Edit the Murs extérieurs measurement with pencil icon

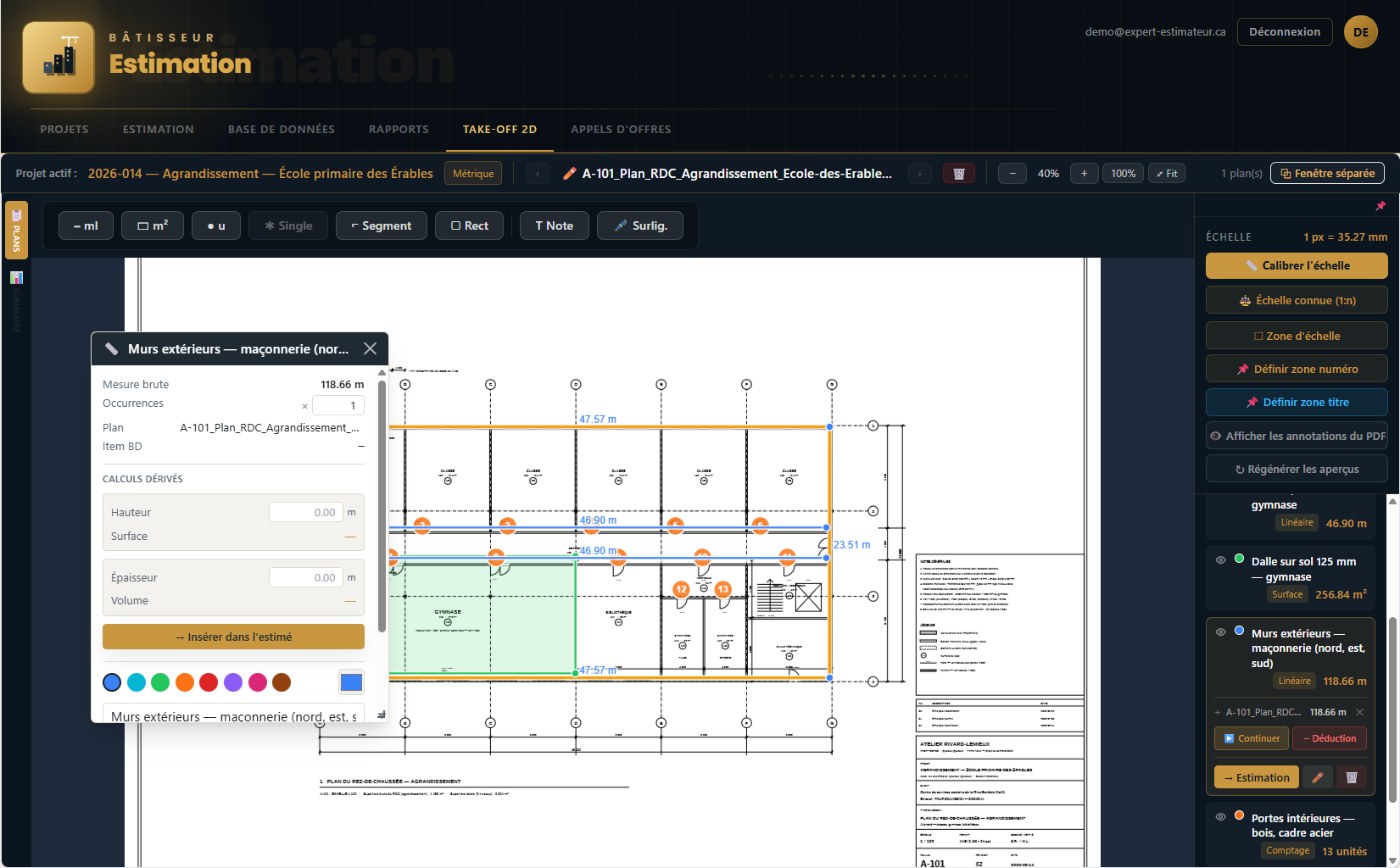click(1317, 777)
